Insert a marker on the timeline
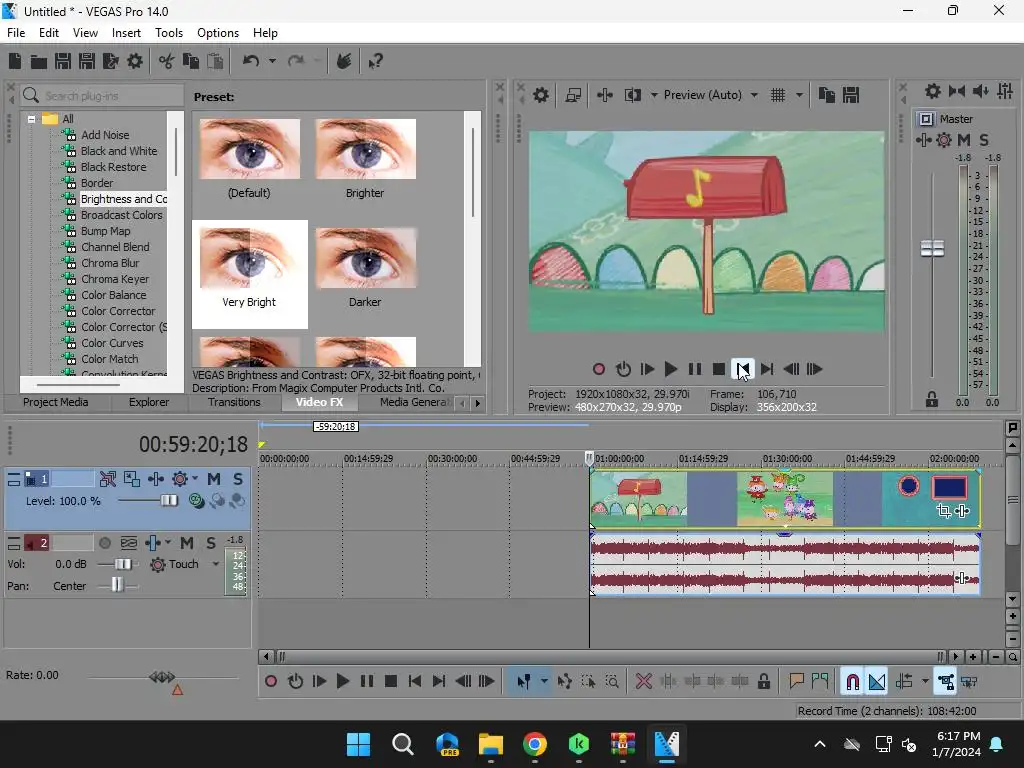This screenshot has width=1024, height=768. pos(796,682)
